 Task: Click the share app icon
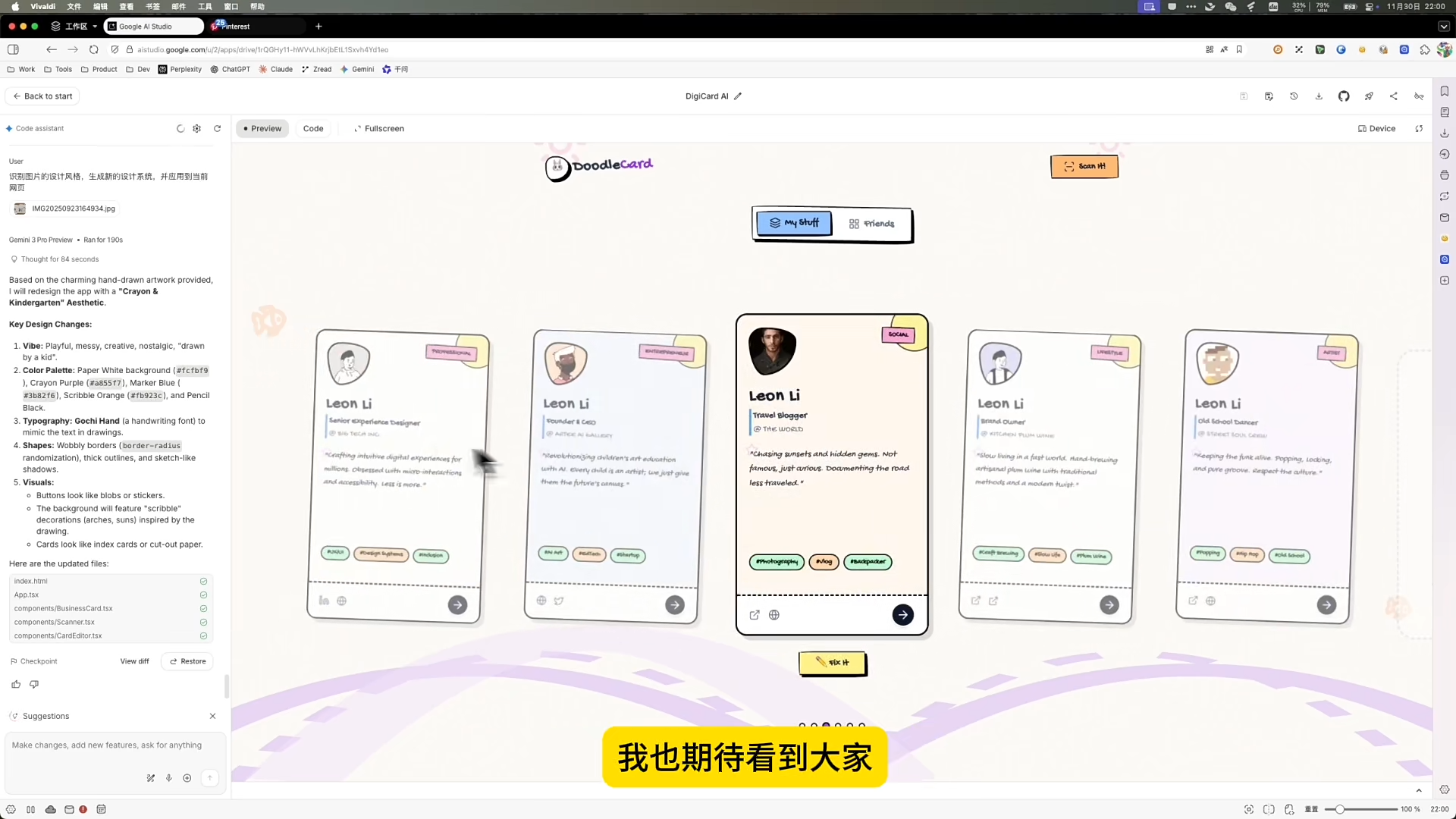[1394, 96]
